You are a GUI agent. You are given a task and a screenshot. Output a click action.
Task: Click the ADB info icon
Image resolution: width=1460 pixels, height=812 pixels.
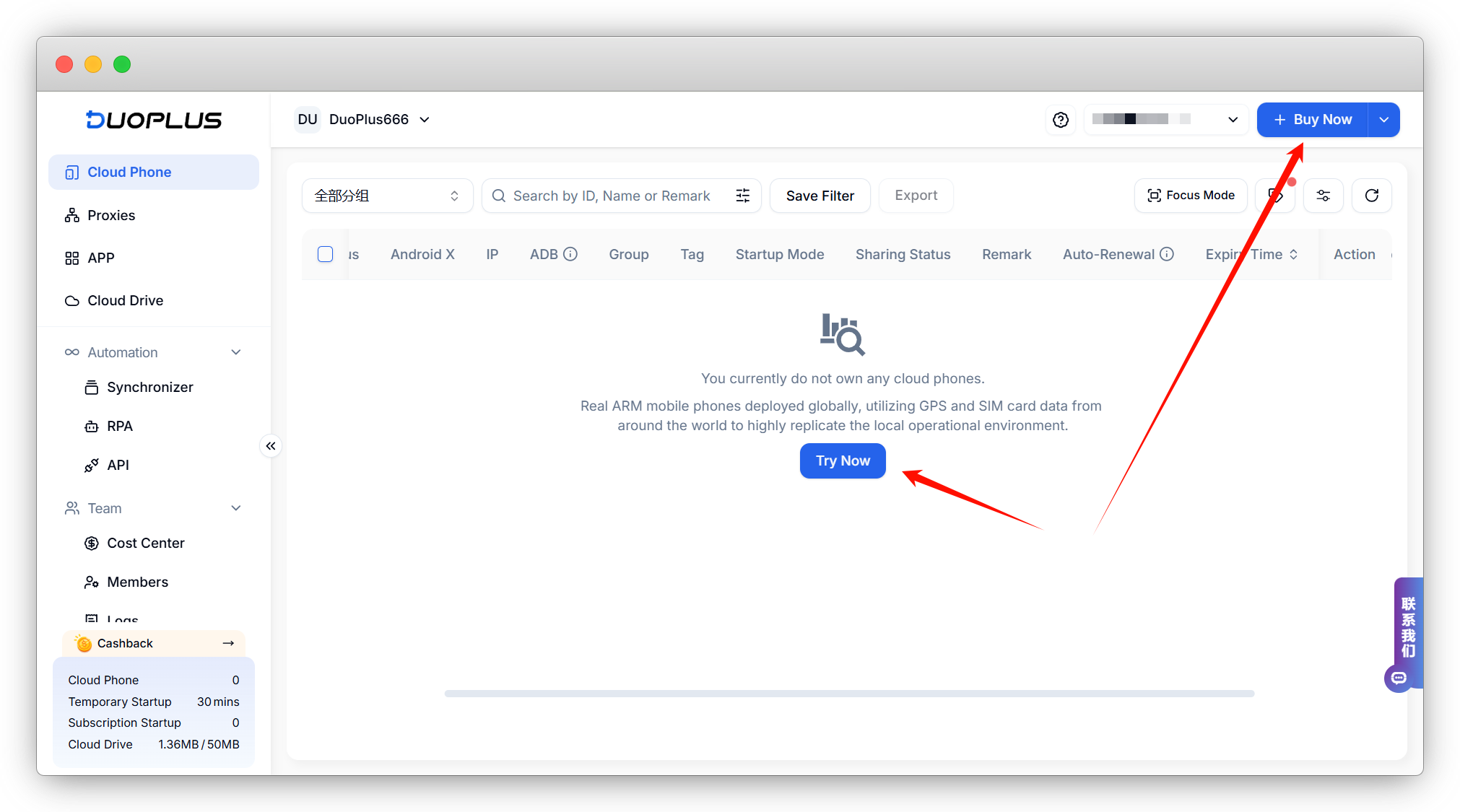(x=570, y=254)
